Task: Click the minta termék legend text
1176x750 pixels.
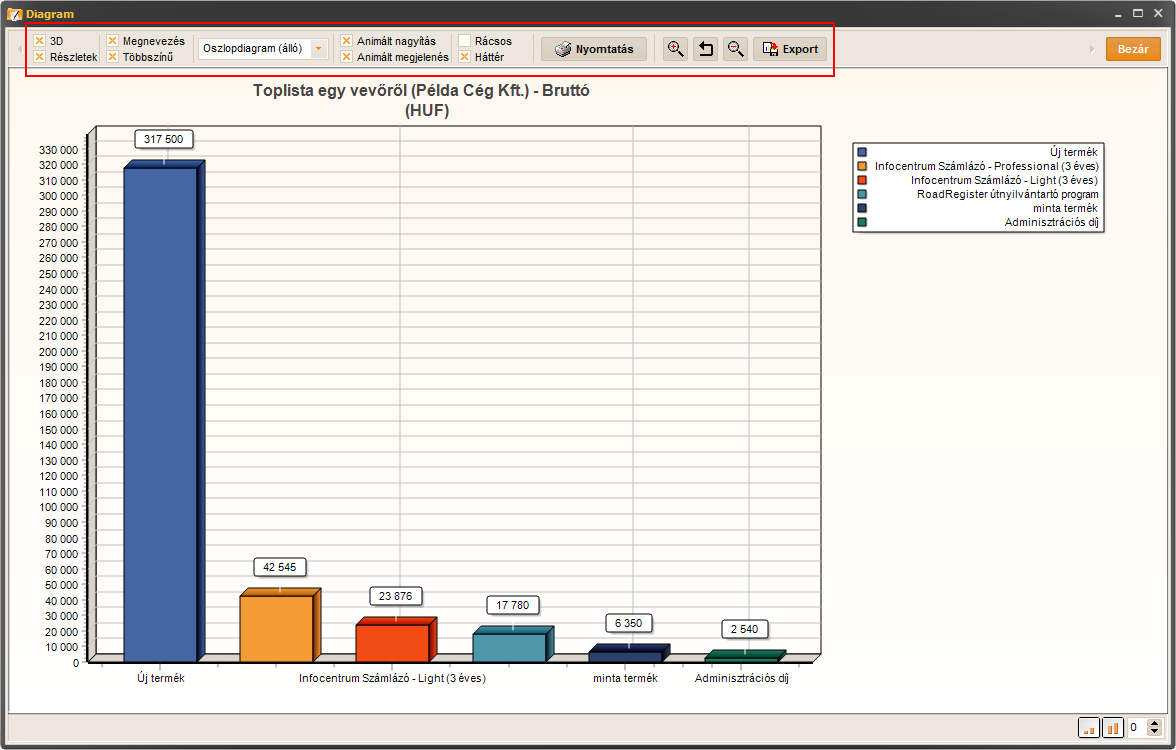Action: point(1065,208)
